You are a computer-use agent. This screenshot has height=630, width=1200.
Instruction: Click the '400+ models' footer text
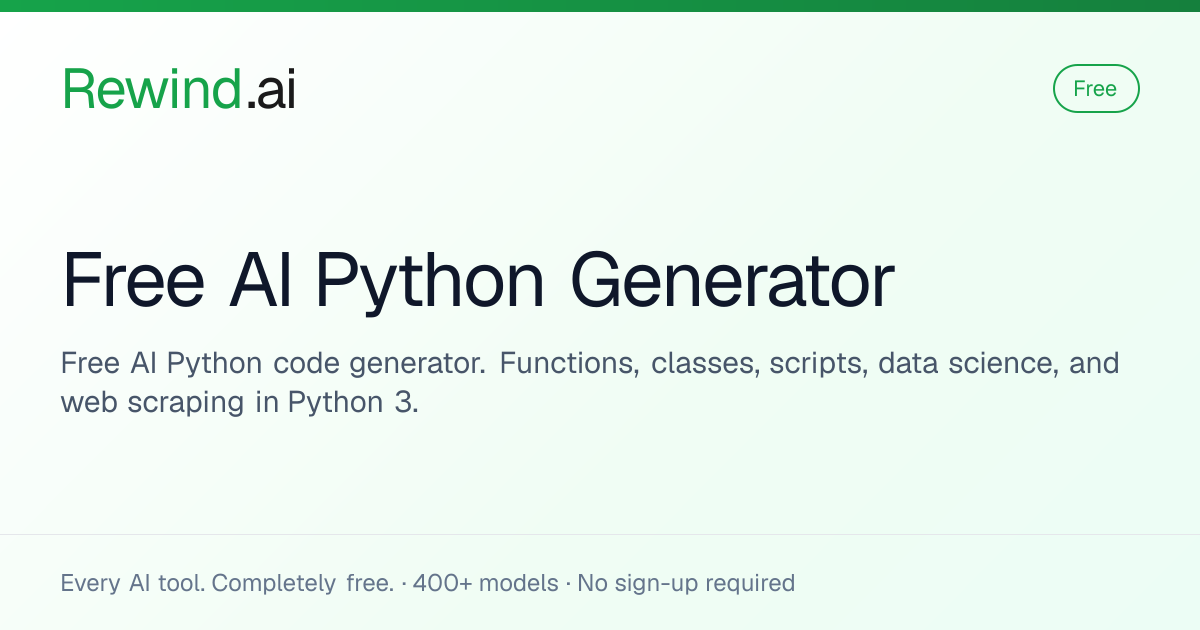click(x=486, y=583)
